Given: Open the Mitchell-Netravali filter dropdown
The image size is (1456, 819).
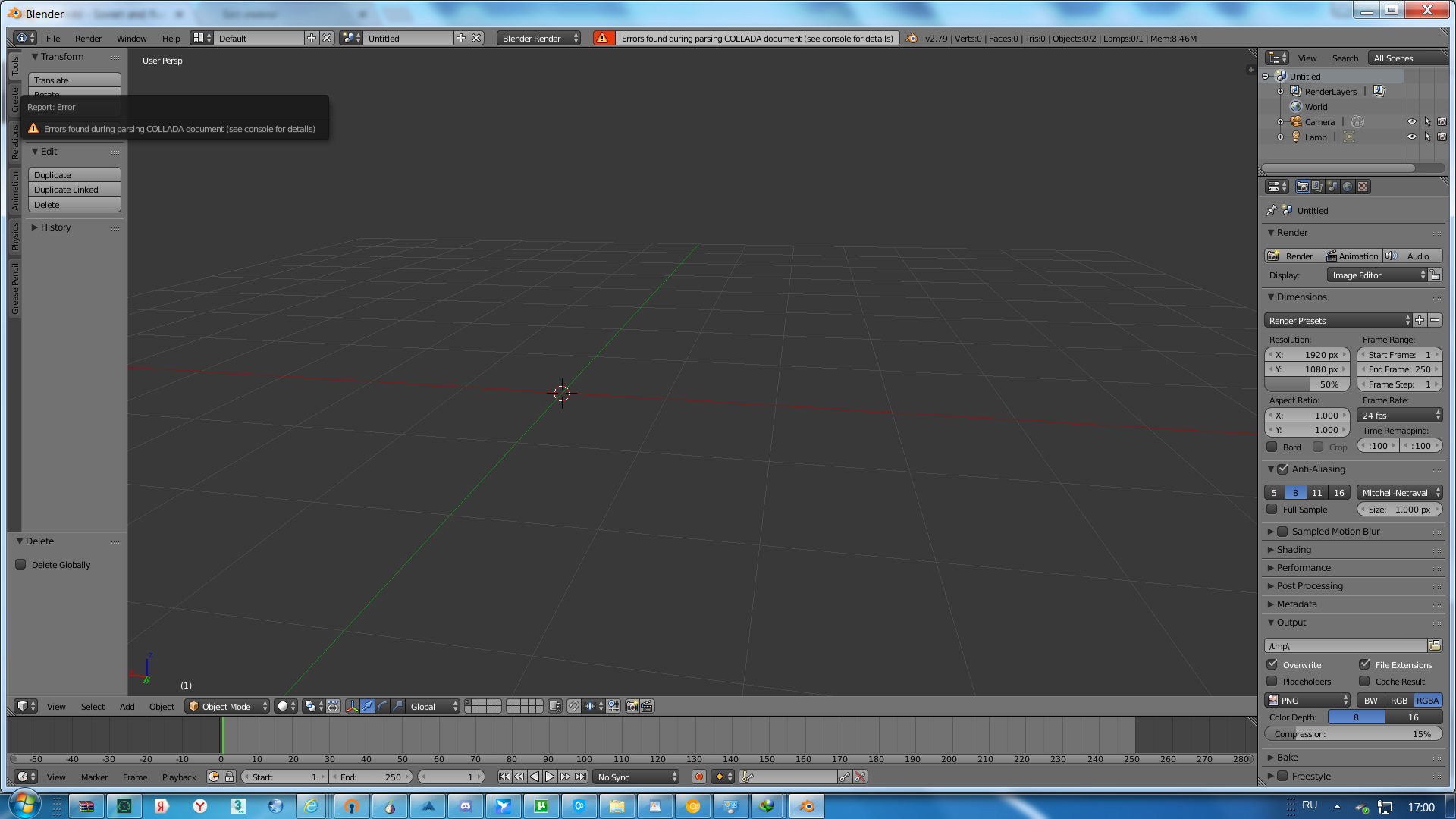Looking at the screenshot, I should click(1400, 492).
